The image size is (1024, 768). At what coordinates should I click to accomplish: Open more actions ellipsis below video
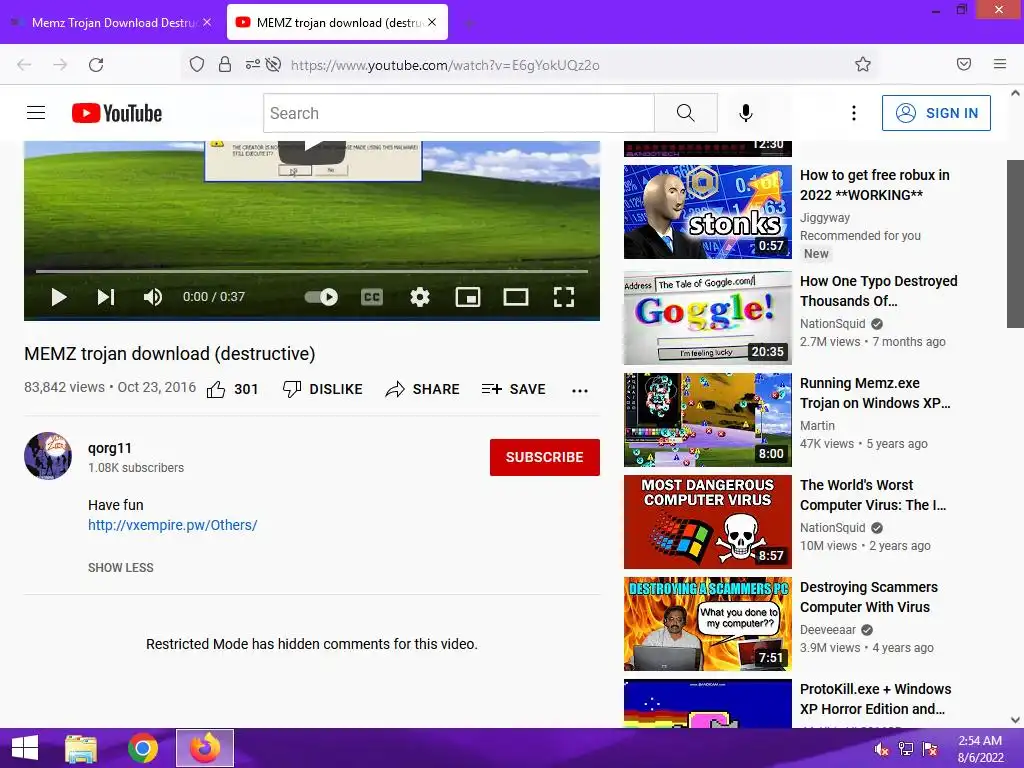click(x=580, y=391)
